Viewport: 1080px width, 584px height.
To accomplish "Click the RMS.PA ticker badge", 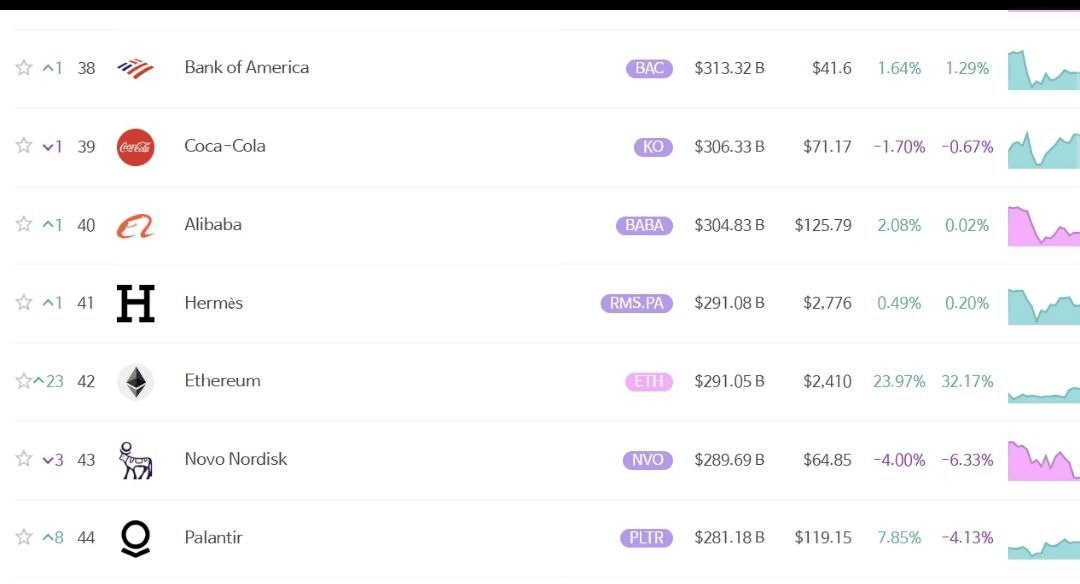I will tap(636, 303).
